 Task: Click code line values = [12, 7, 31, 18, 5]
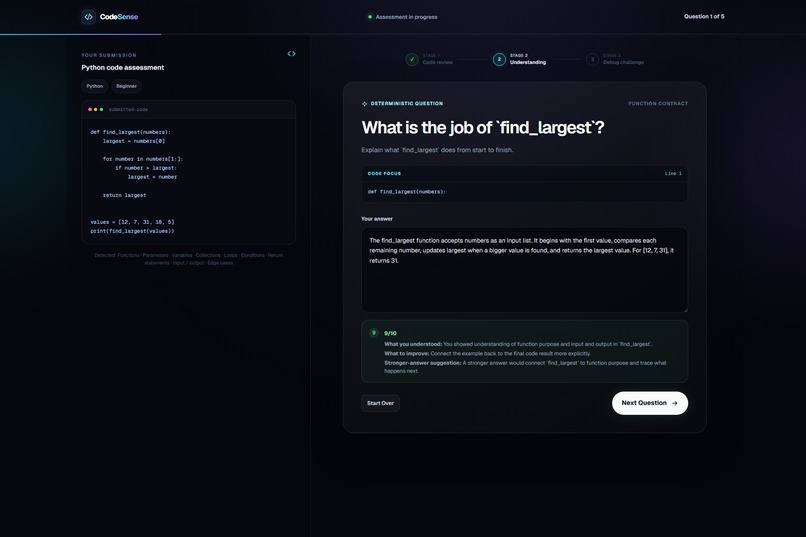pos(132,222)
